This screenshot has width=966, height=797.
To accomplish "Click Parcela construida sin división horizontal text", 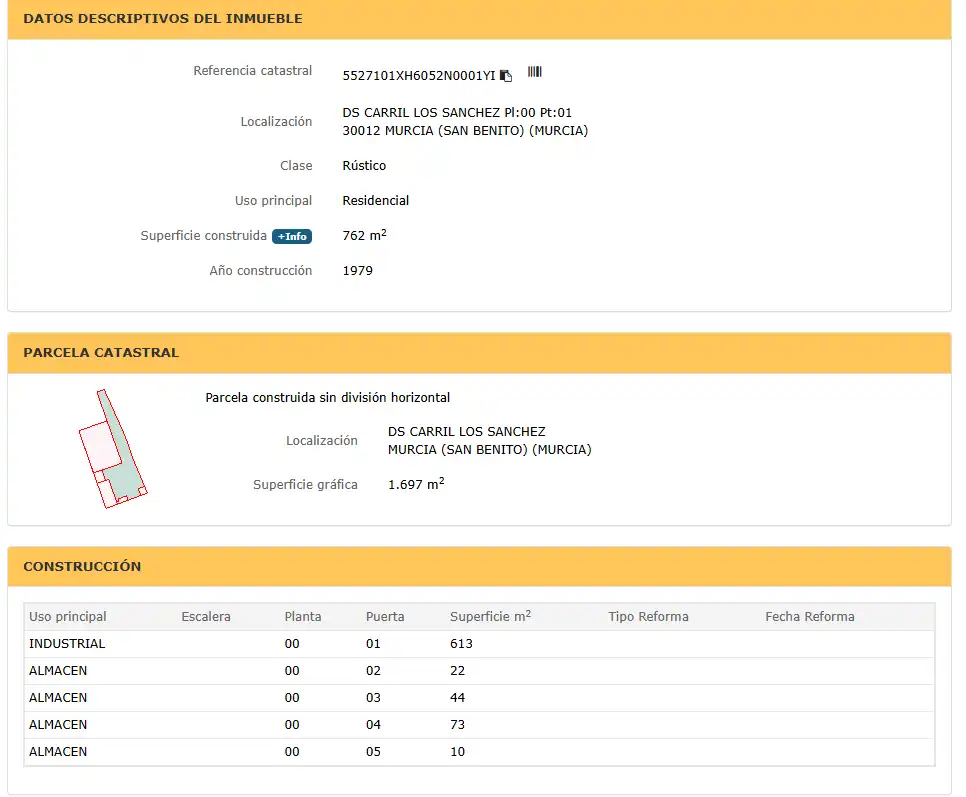I will (328, 398).
